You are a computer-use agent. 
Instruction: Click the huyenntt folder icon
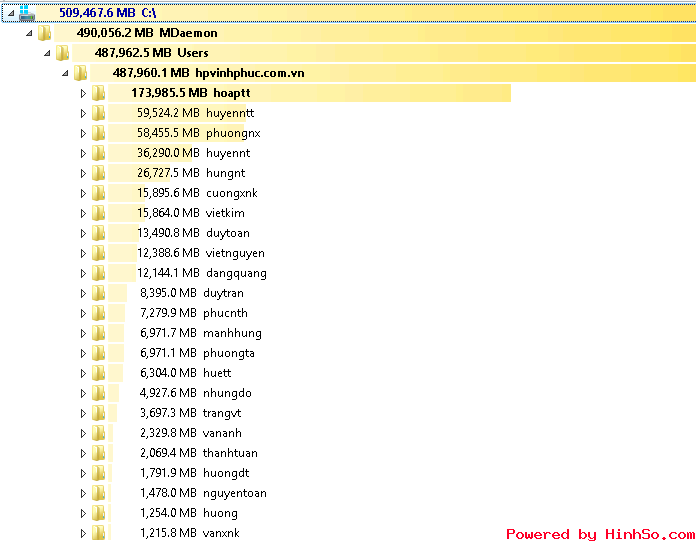coord(99,113)
